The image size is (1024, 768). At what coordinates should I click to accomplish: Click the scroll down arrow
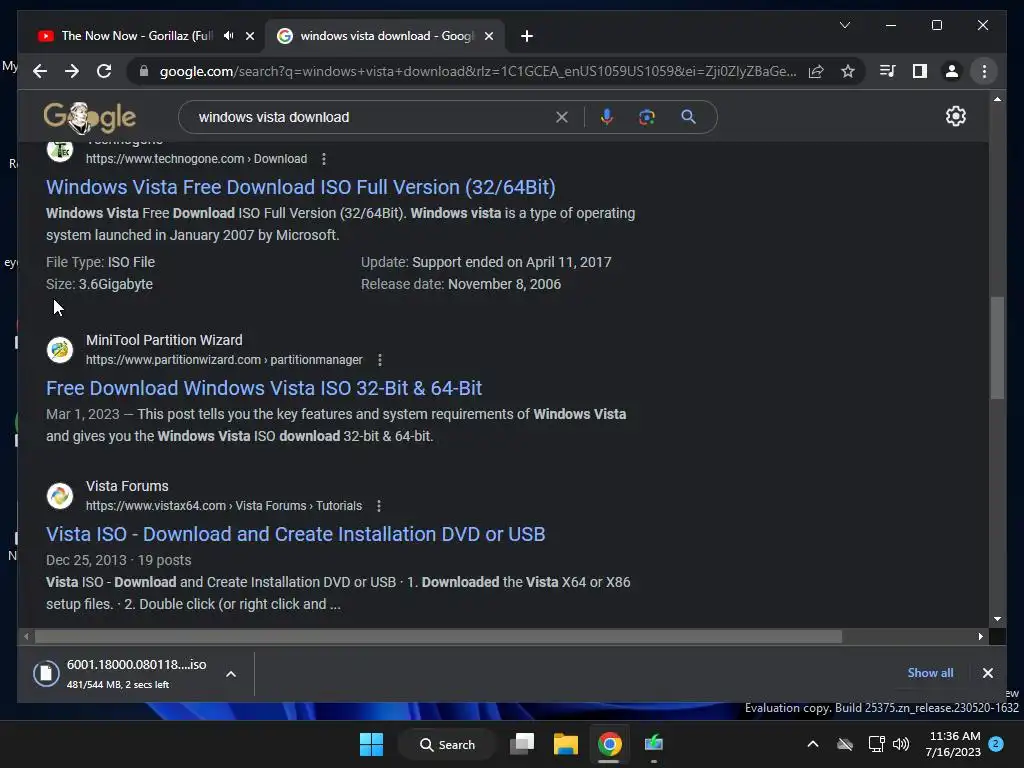[997, 619]
